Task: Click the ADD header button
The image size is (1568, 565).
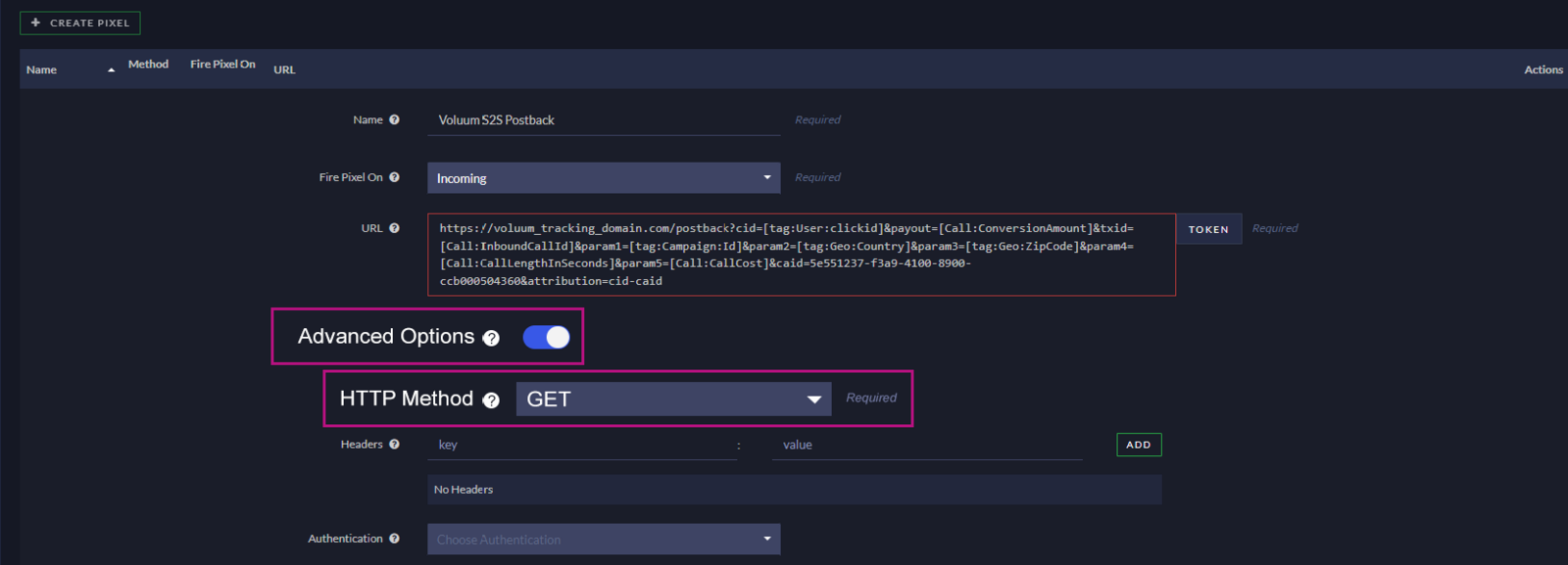Action: 1139,445
